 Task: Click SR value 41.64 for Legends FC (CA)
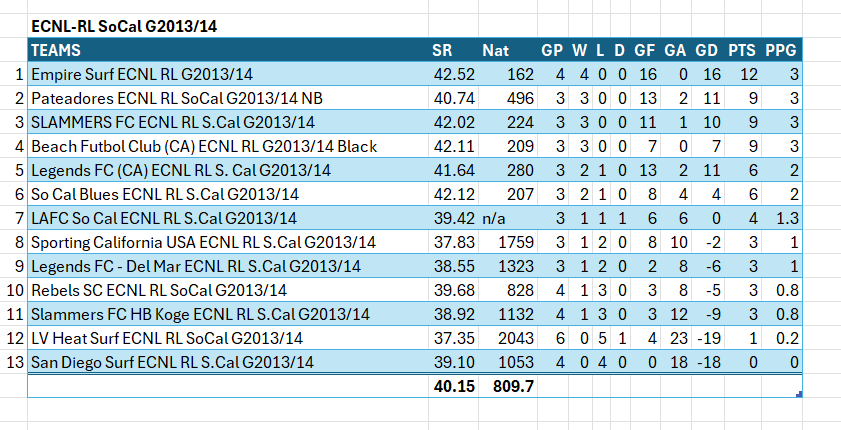click(x=453, y=170)
